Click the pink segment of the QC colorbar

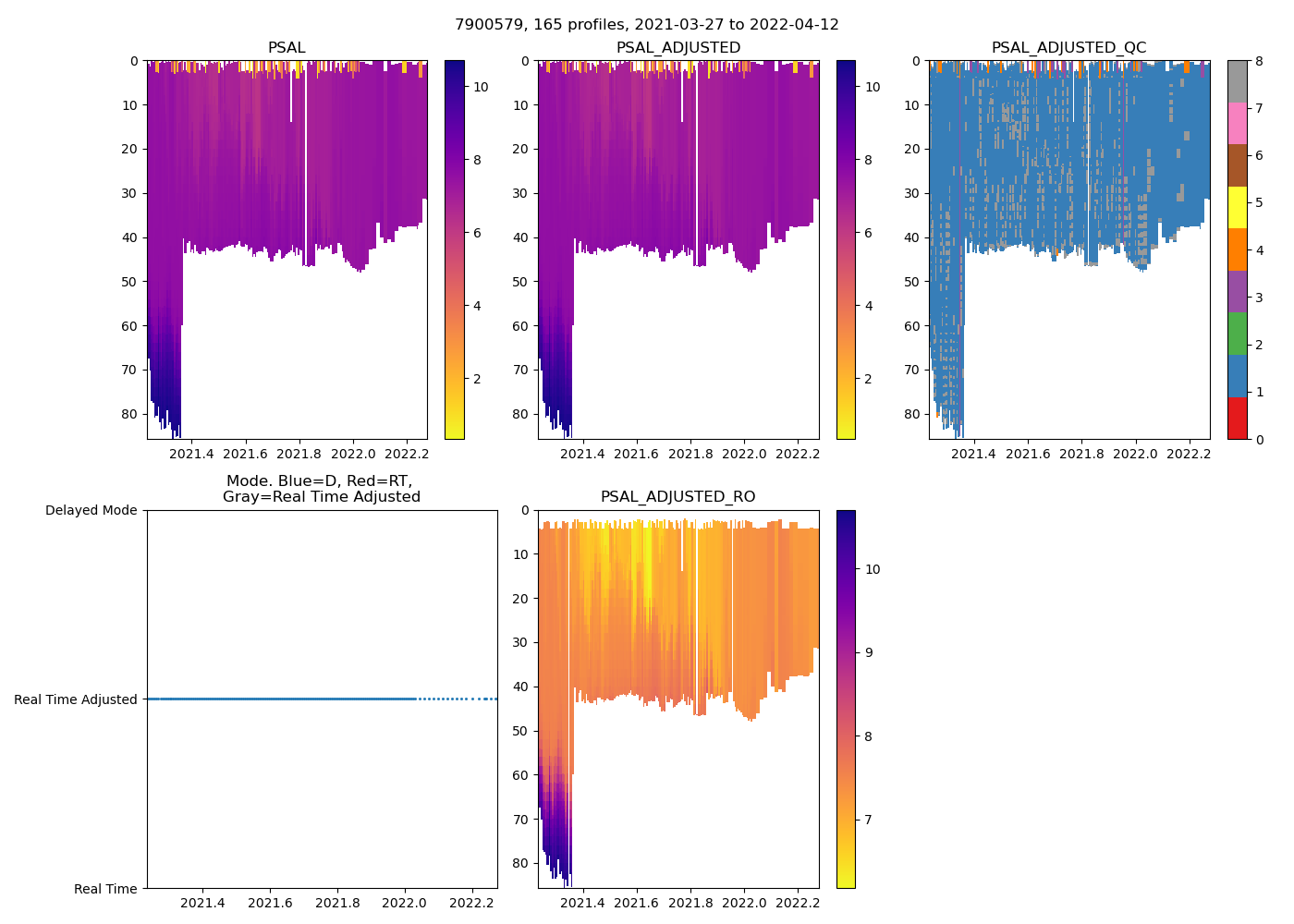[x=1237, y=124]
